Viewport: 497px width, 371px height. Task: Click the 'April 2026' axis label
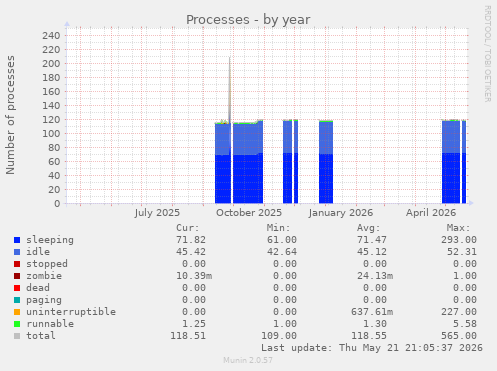coord(431,213)
